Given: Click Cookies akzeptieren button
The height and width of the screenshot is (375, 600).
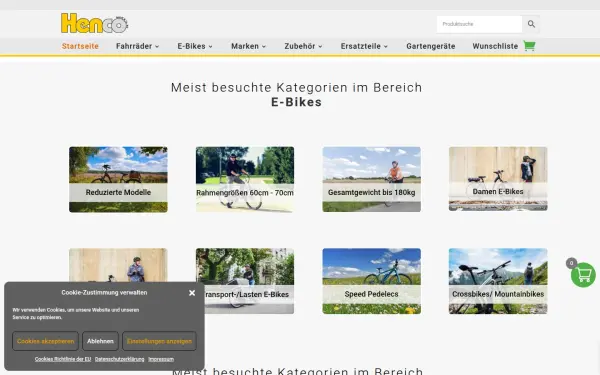Looking at the screenshot, I should tap(45, 341).
